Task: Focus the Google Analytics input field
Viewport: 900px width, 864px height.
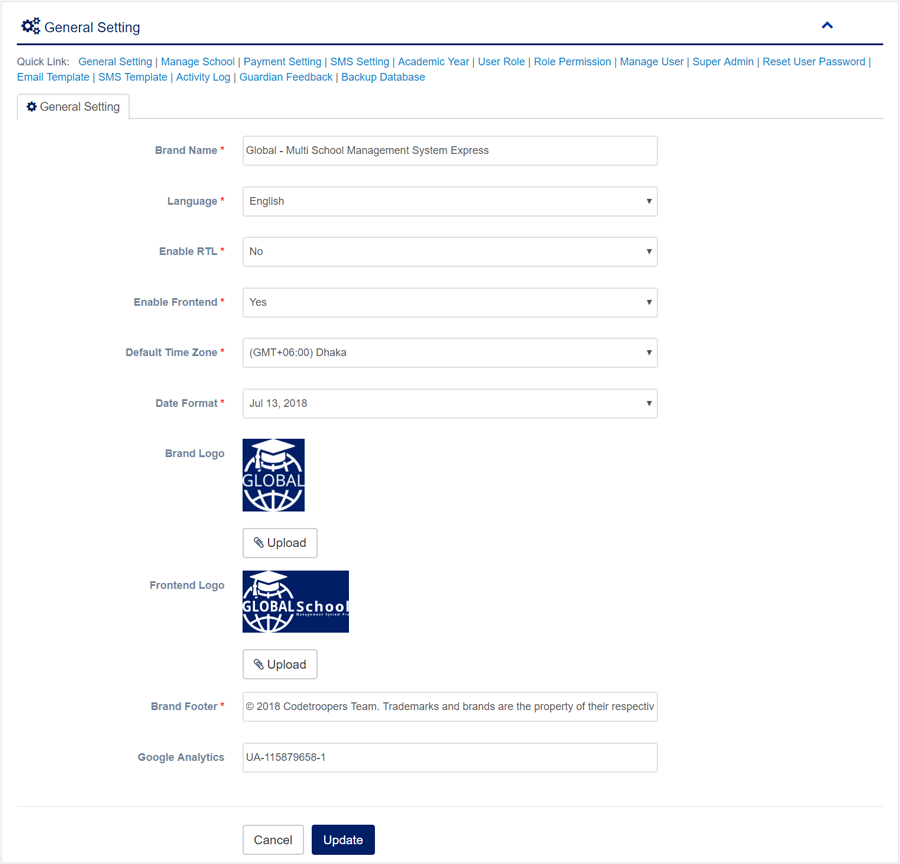Action: tap(450, 758)
